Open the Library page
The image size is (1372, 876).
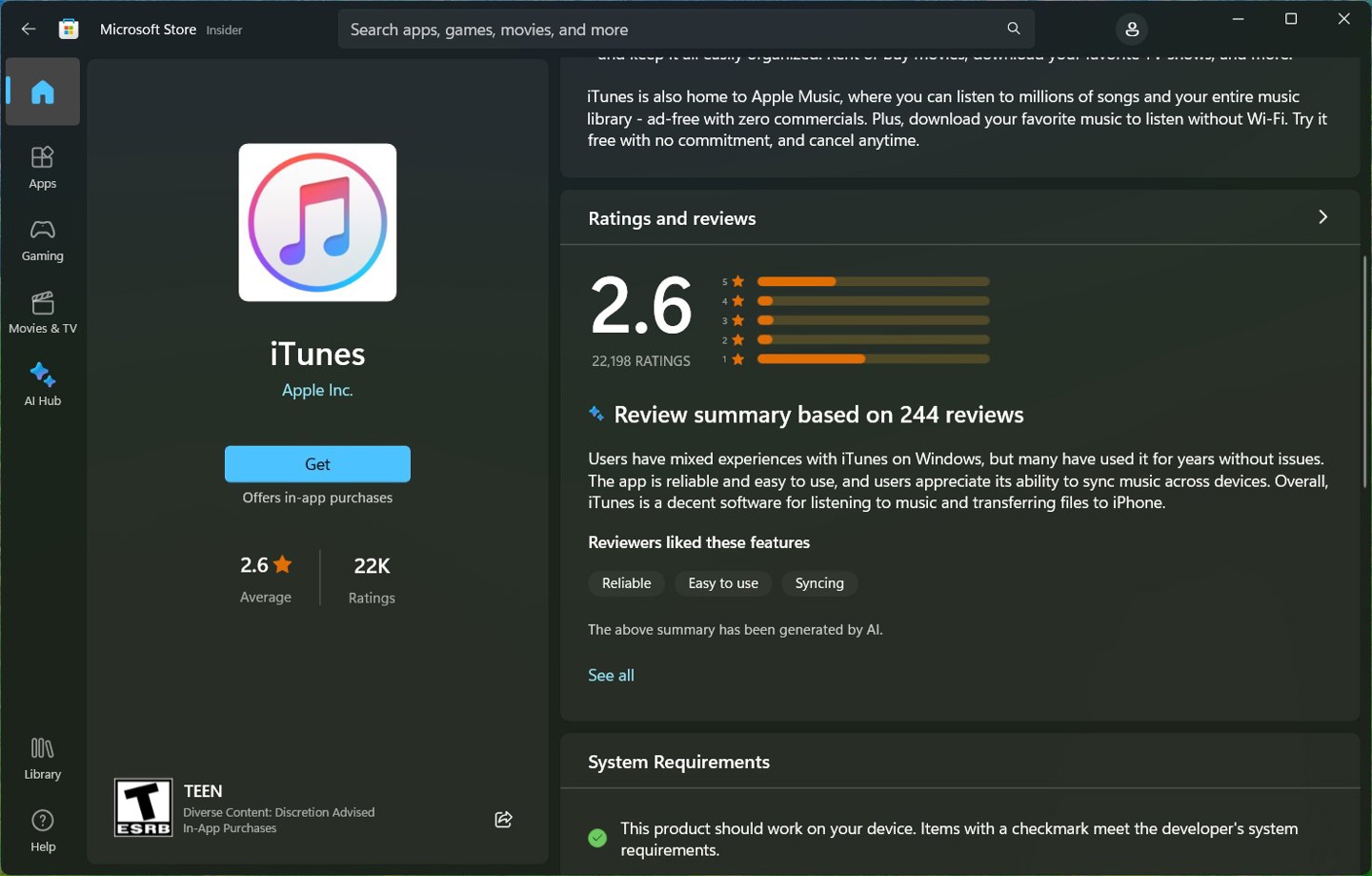click(43, 759)
